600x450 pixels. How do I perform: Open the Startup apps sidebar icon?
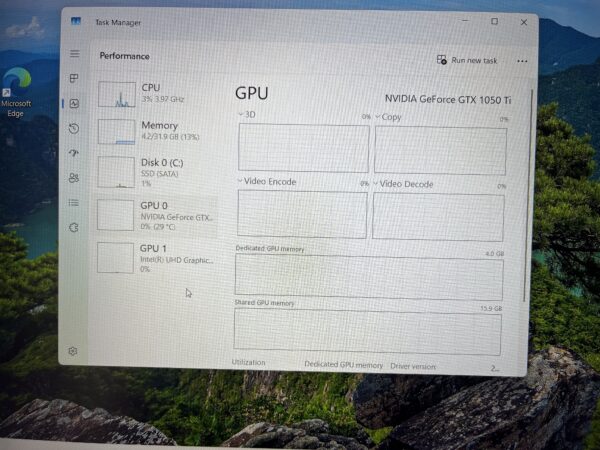click(73, 153)
